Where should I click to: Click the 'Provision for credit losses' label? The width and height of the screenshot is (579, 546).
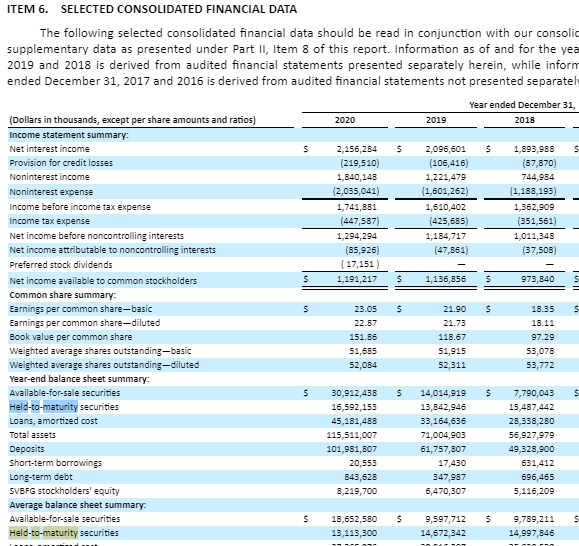click(61, 163)
